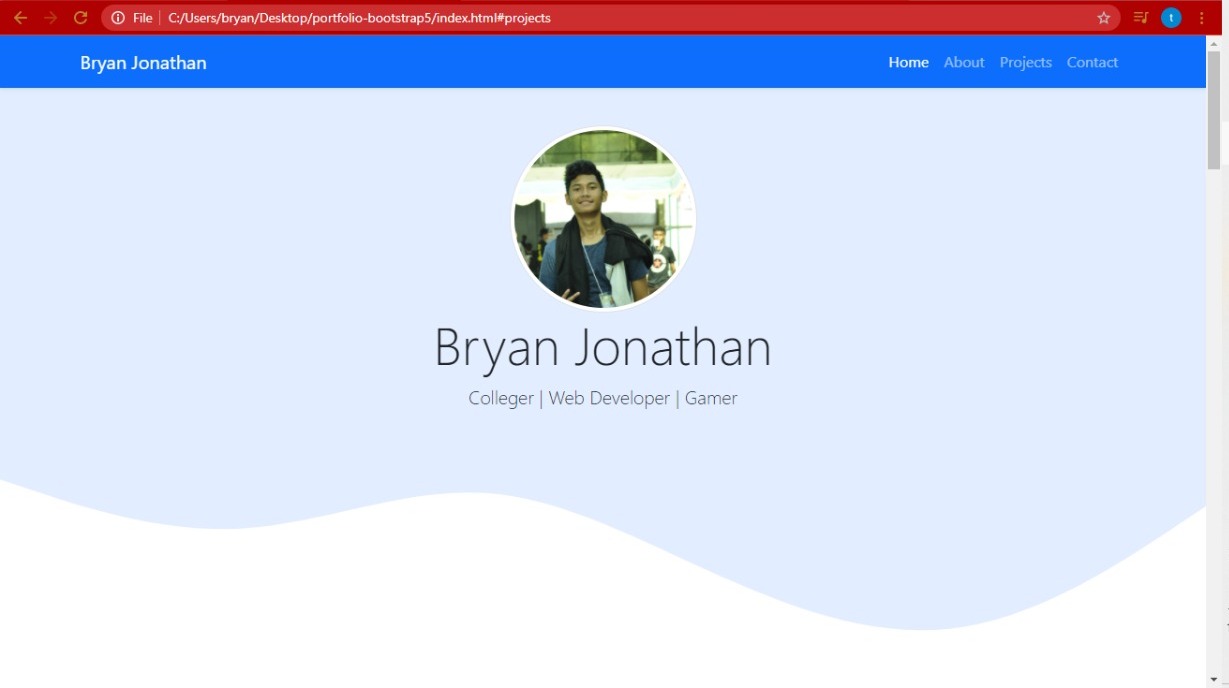Select Home in the navbar

click(908, 62)
